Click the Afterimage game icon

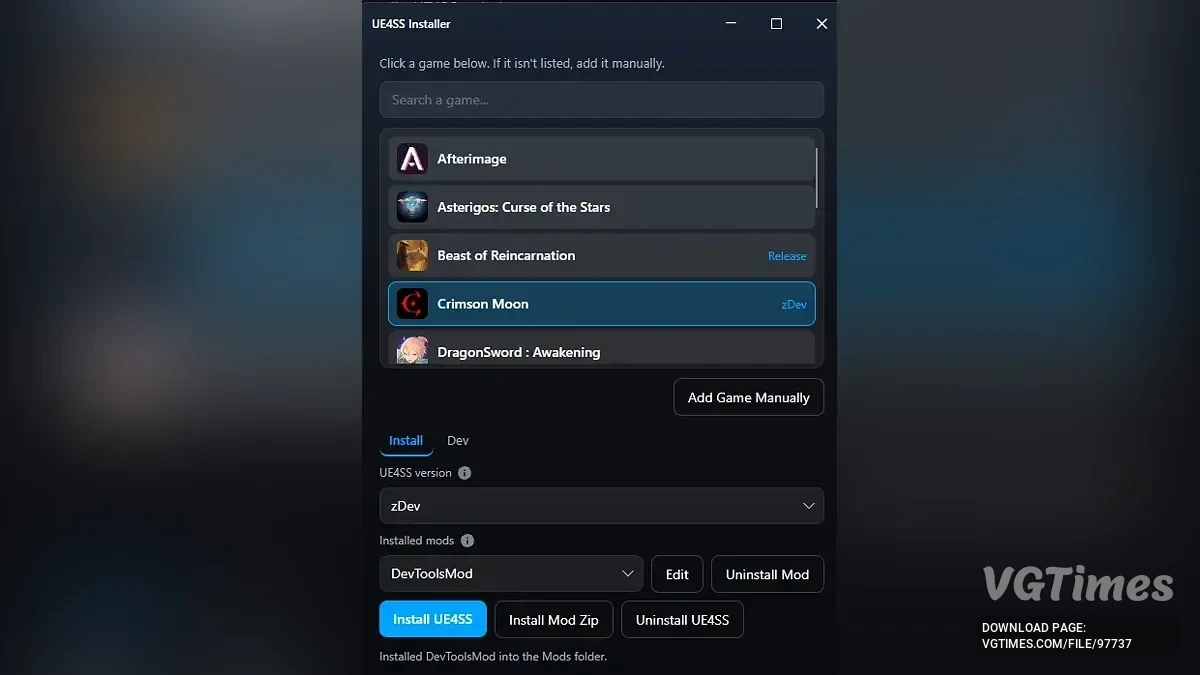(x=412, y=159)
